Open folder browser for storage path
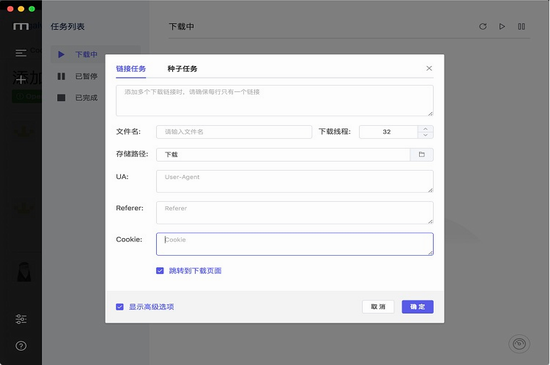This screenshot has width=550, height=365. pyautogui.click(x=422, y=154)
